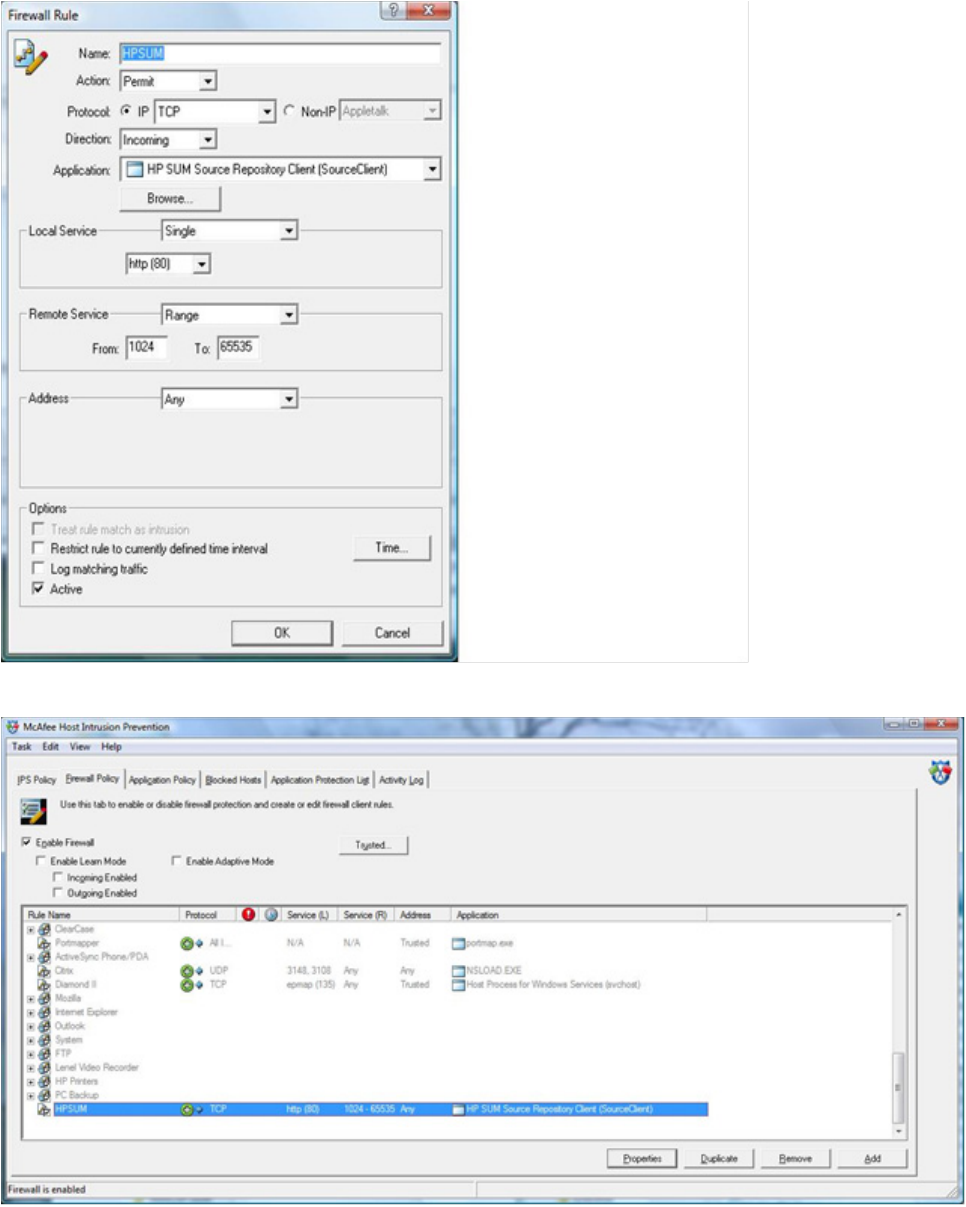The height and width of the screenshot is (1207, 966).
Task: Open the Direction dropdown showing Incoming
Action: tap(168, 141)
